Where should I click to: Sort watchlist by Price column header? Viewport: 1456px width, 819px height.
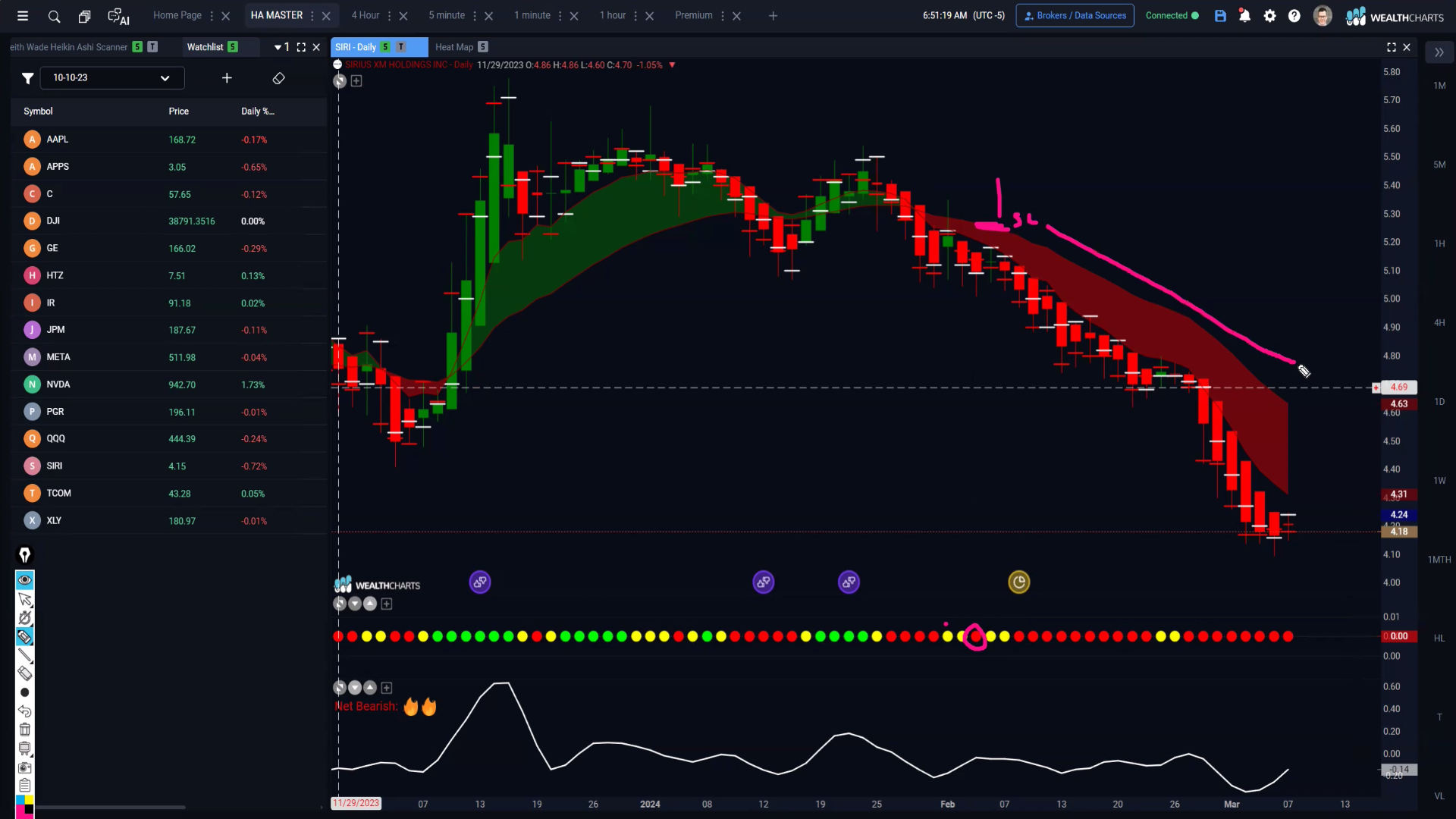[x=179, y=111]
